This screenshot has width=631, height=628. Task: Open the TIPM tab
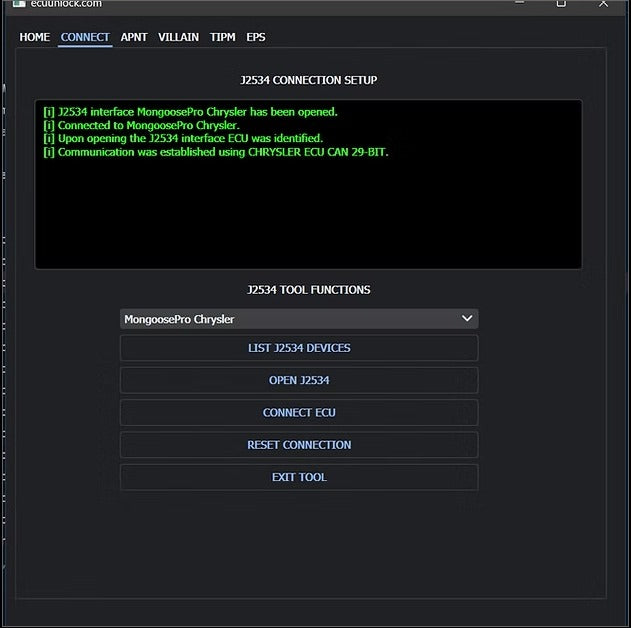pyautogui.click(x=222, y=37)
